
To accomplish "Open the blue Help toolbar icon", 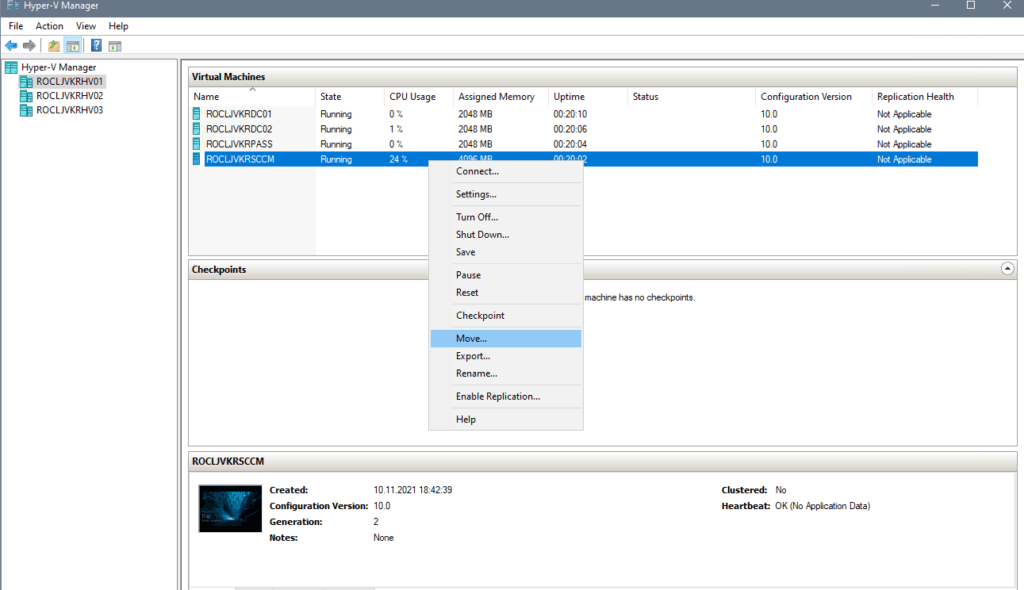I will tap(96, 46).
